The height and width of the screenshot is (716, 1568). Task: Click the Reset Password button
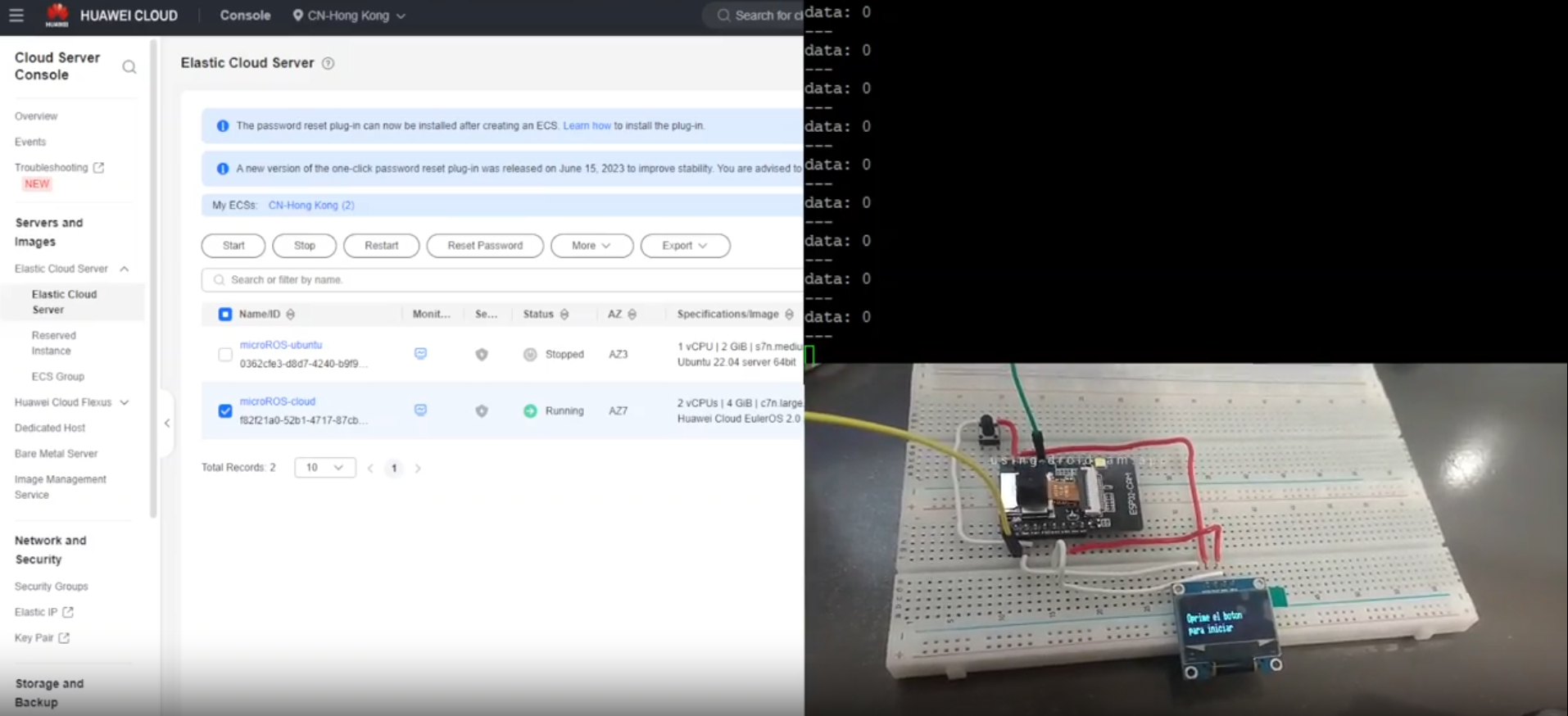[x=485, y=246]
